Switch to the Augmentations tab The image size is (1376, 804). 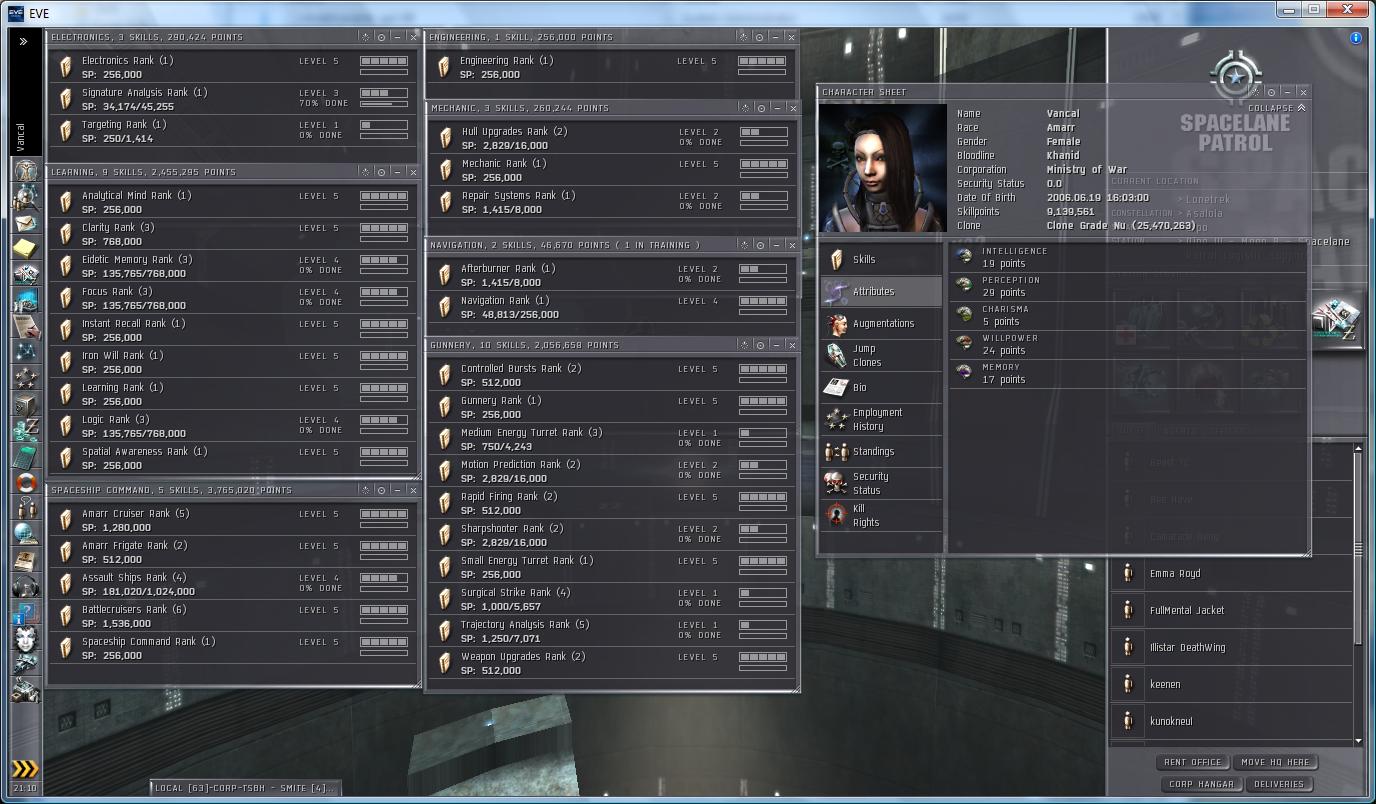[x=881, y=323]
